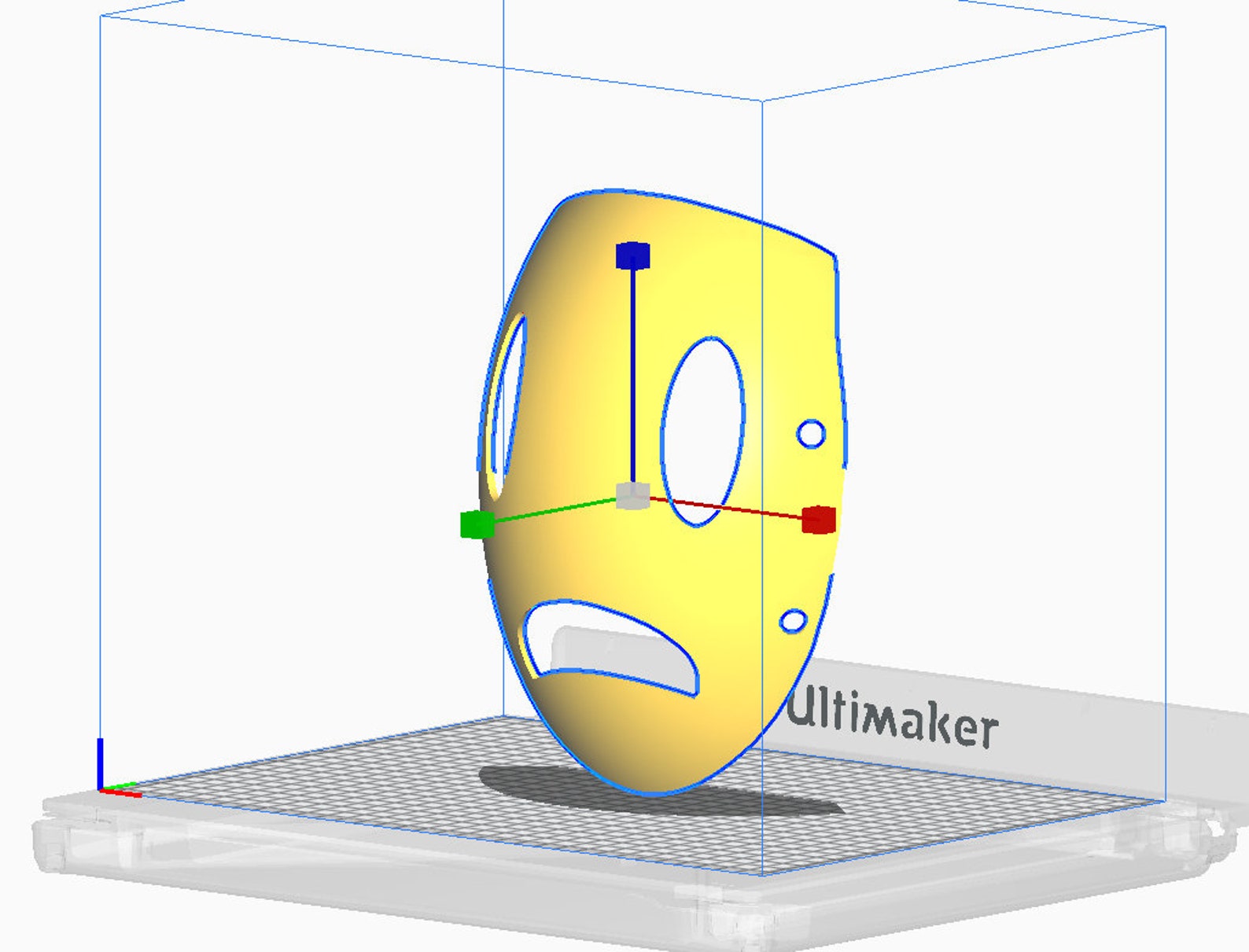Click the gray center handle of the gizmo

632,496
